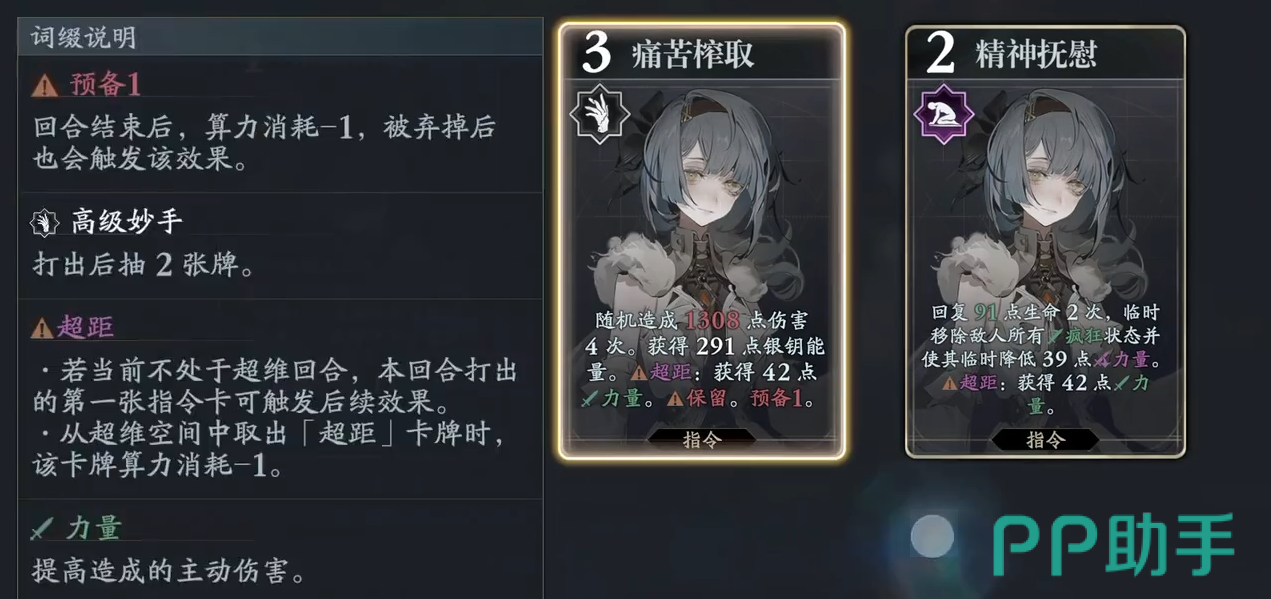Tap the white floating circle button
The height and width of the screenshot is (599, 1271).
click(x=932, y=536)
